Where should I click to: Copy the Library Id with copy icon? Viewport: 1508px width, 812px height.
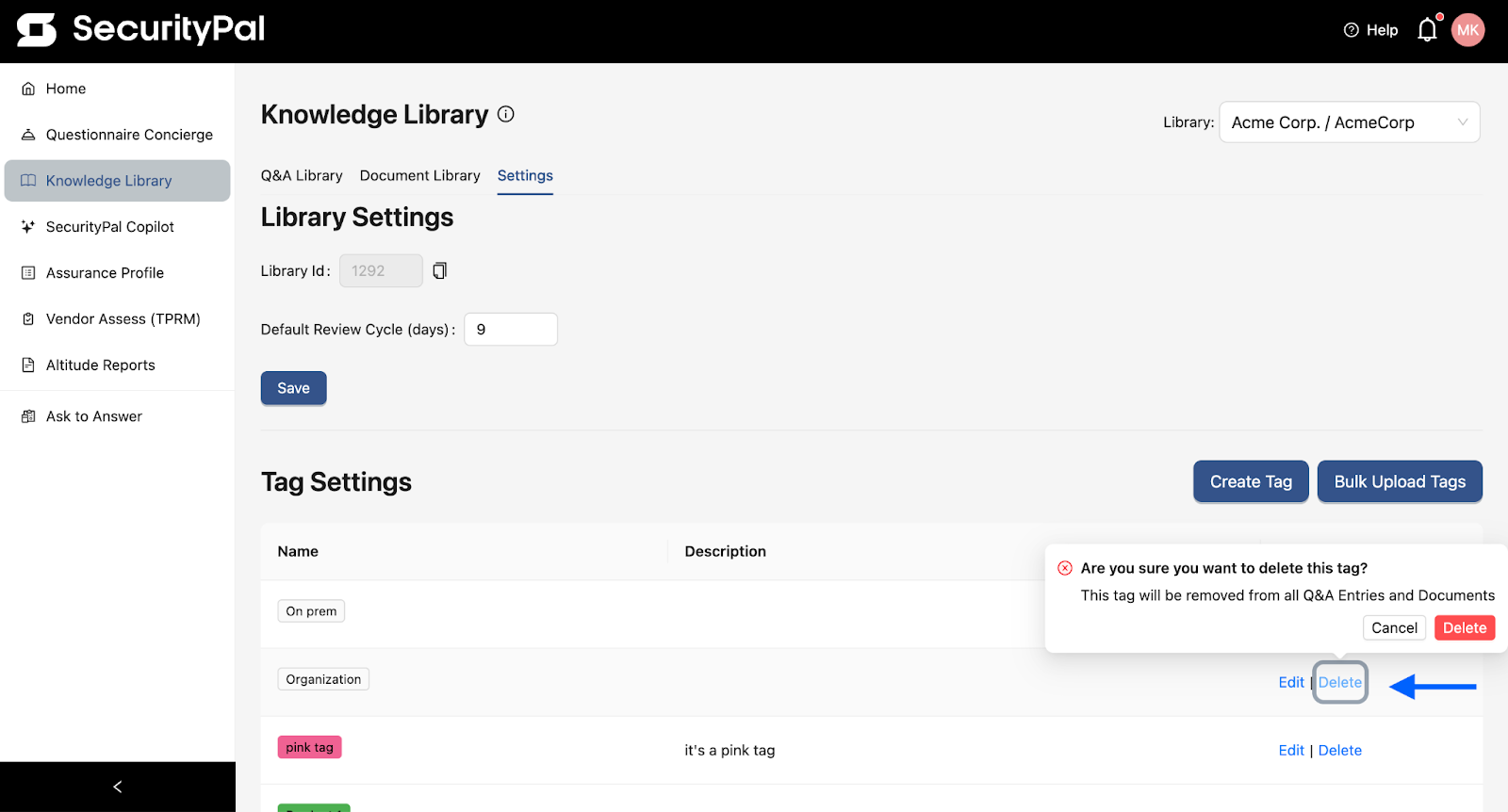coord(439,271)
